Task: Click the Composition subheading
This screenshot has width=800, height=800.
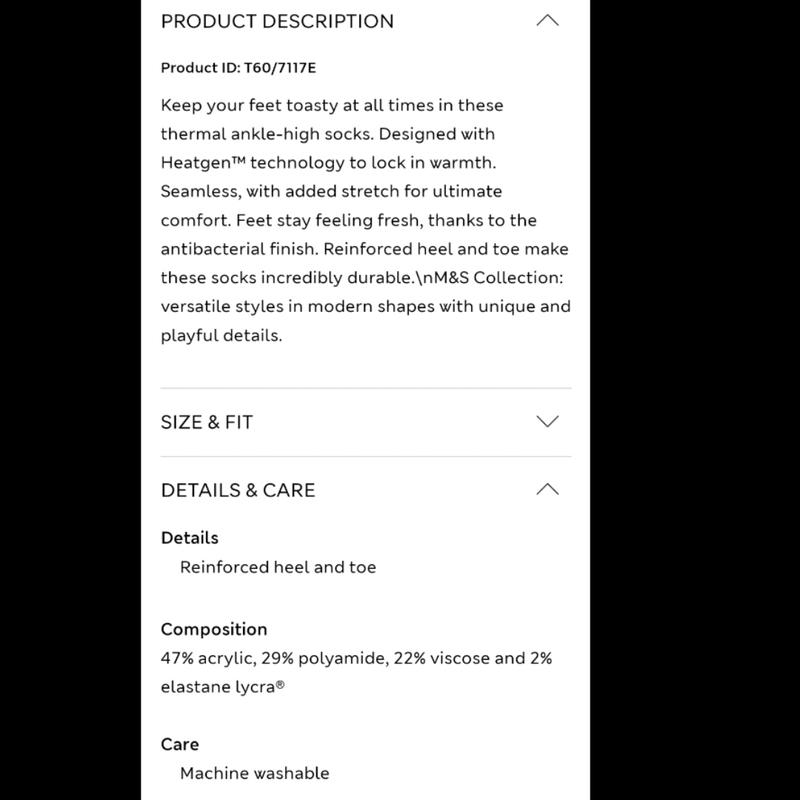Action: [214, 629]
